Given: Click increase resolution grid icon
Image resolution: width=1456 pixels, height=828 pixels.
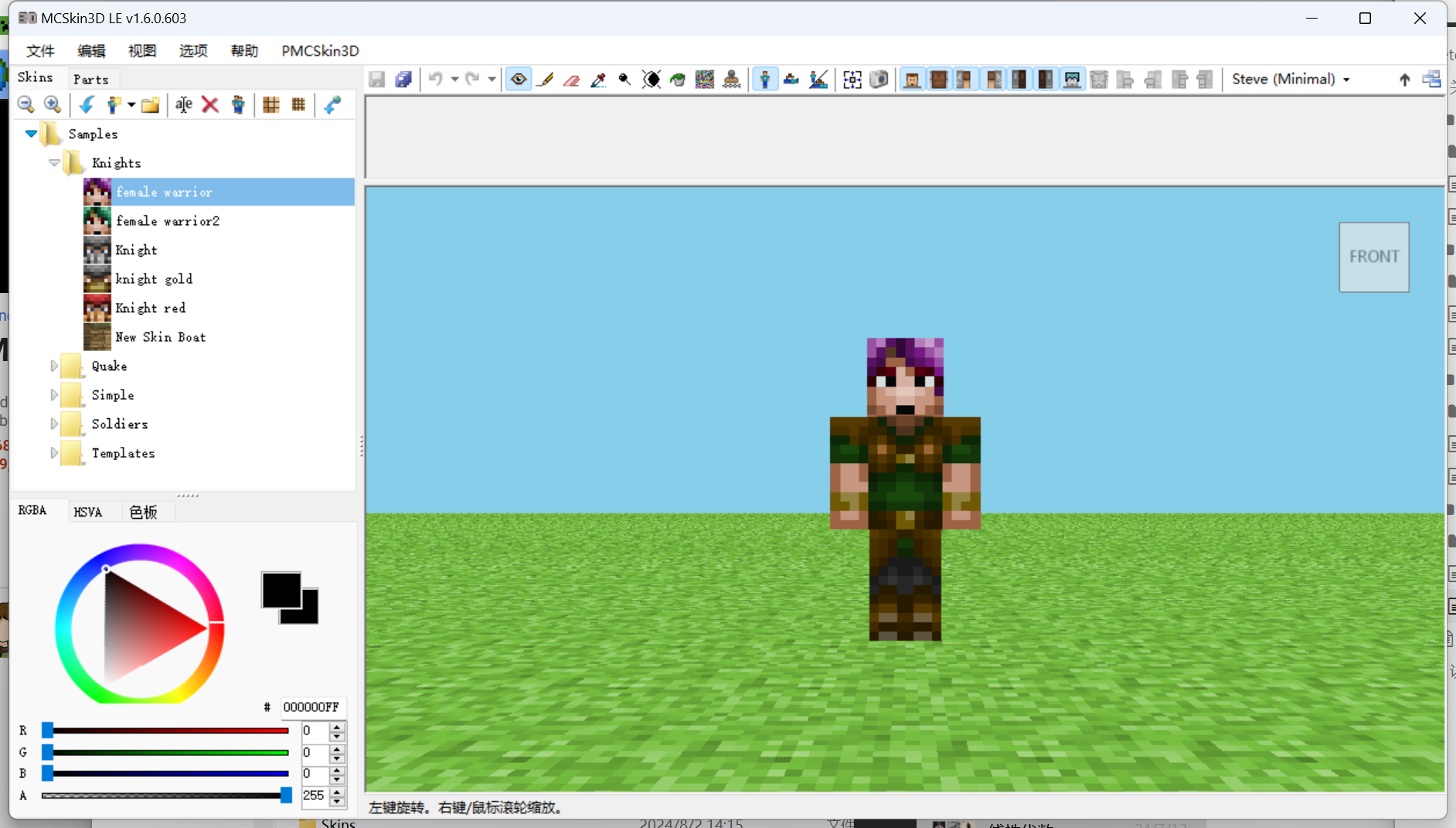Looking at the screenshot, I should point(298,104).
